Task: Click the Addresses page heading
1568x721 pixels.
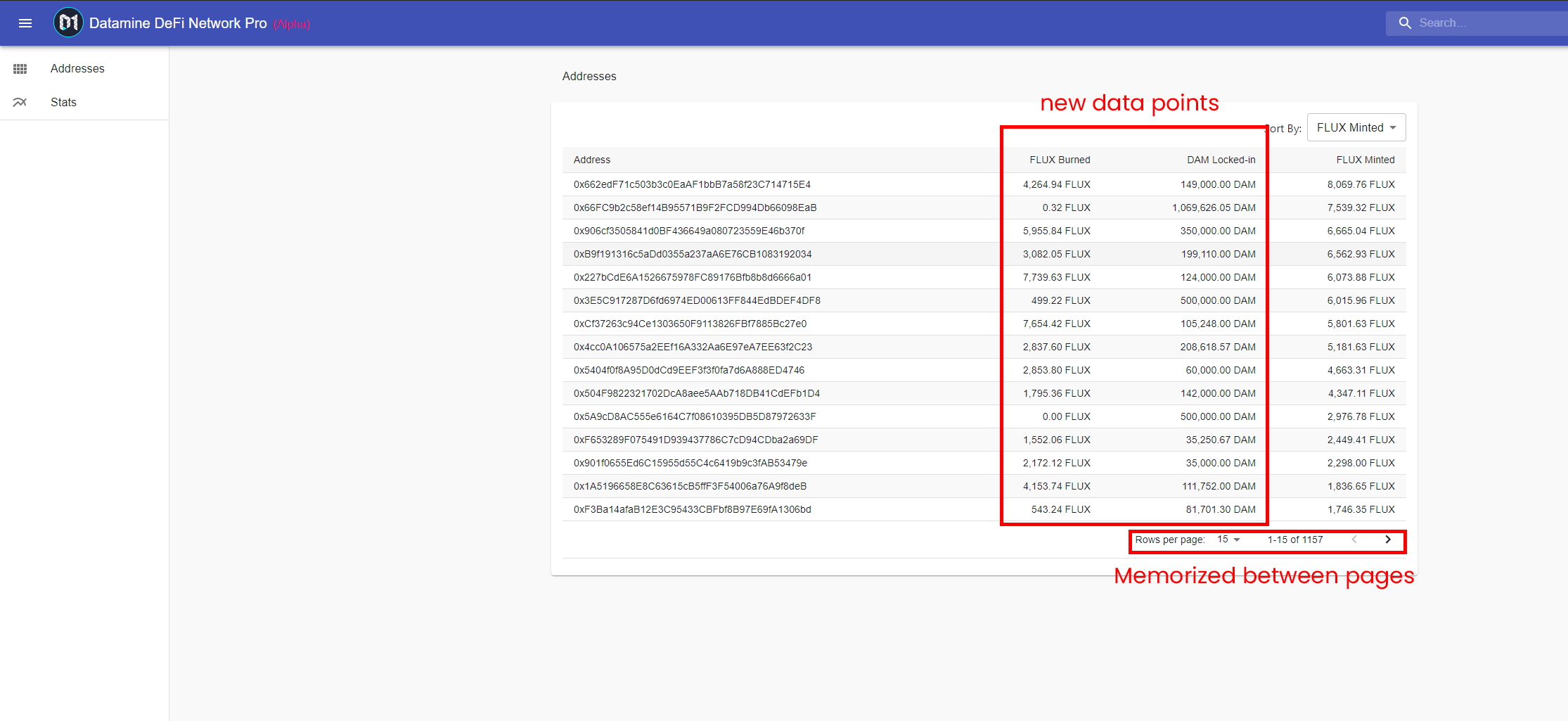Action: pyautogui.click(x=589, y=76)
